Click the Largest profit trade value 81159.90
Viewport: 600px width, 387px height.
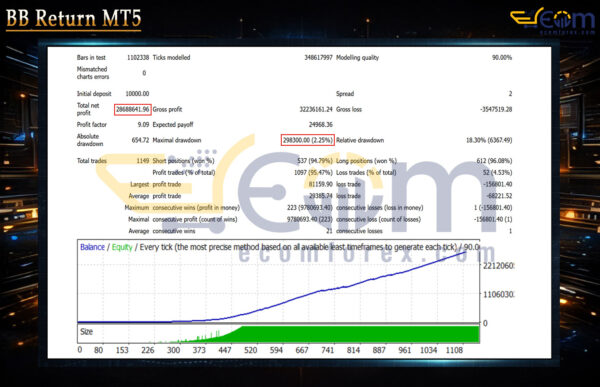tap(321, 184)
